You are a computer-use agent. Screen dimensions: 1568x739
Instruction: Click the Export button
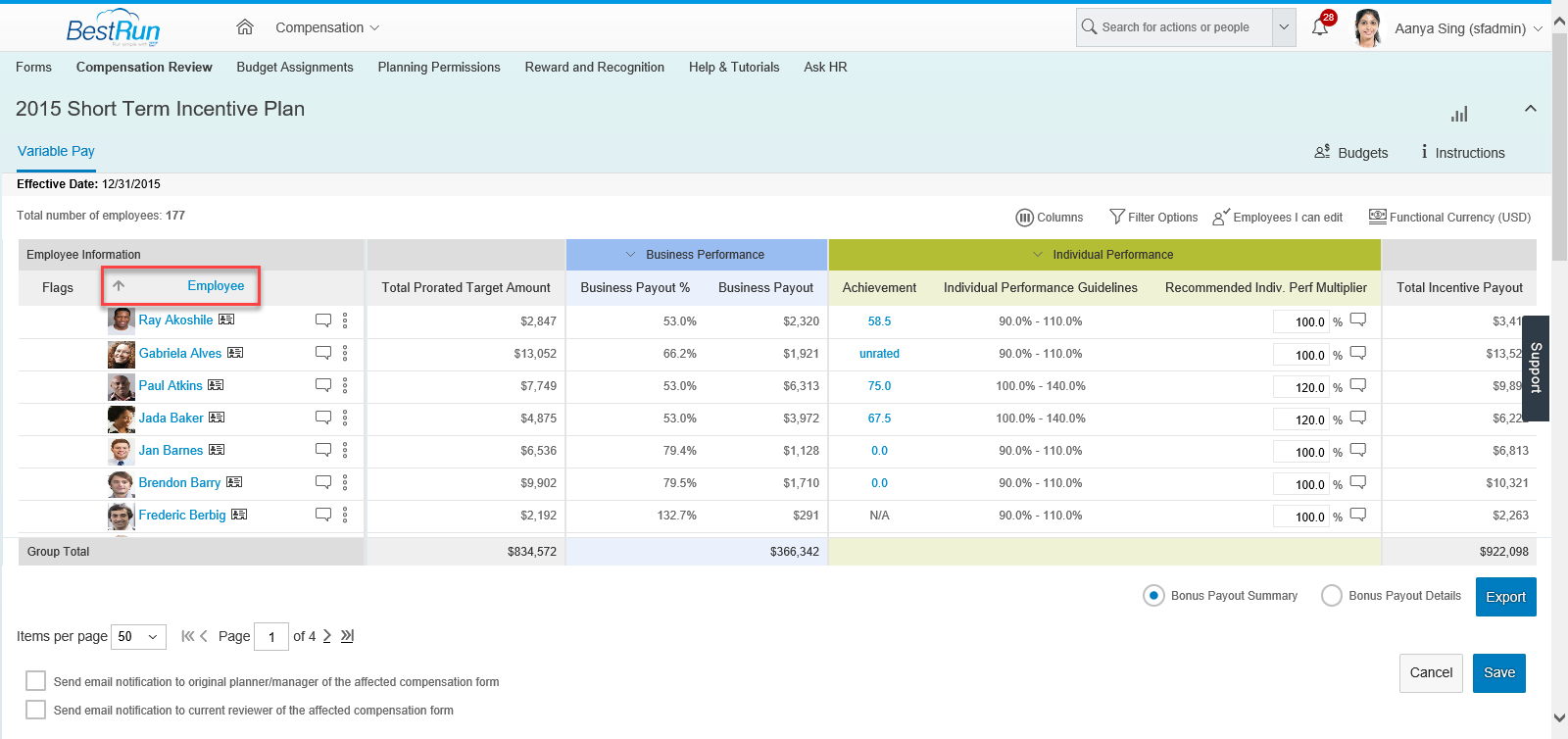point(1505,597)
